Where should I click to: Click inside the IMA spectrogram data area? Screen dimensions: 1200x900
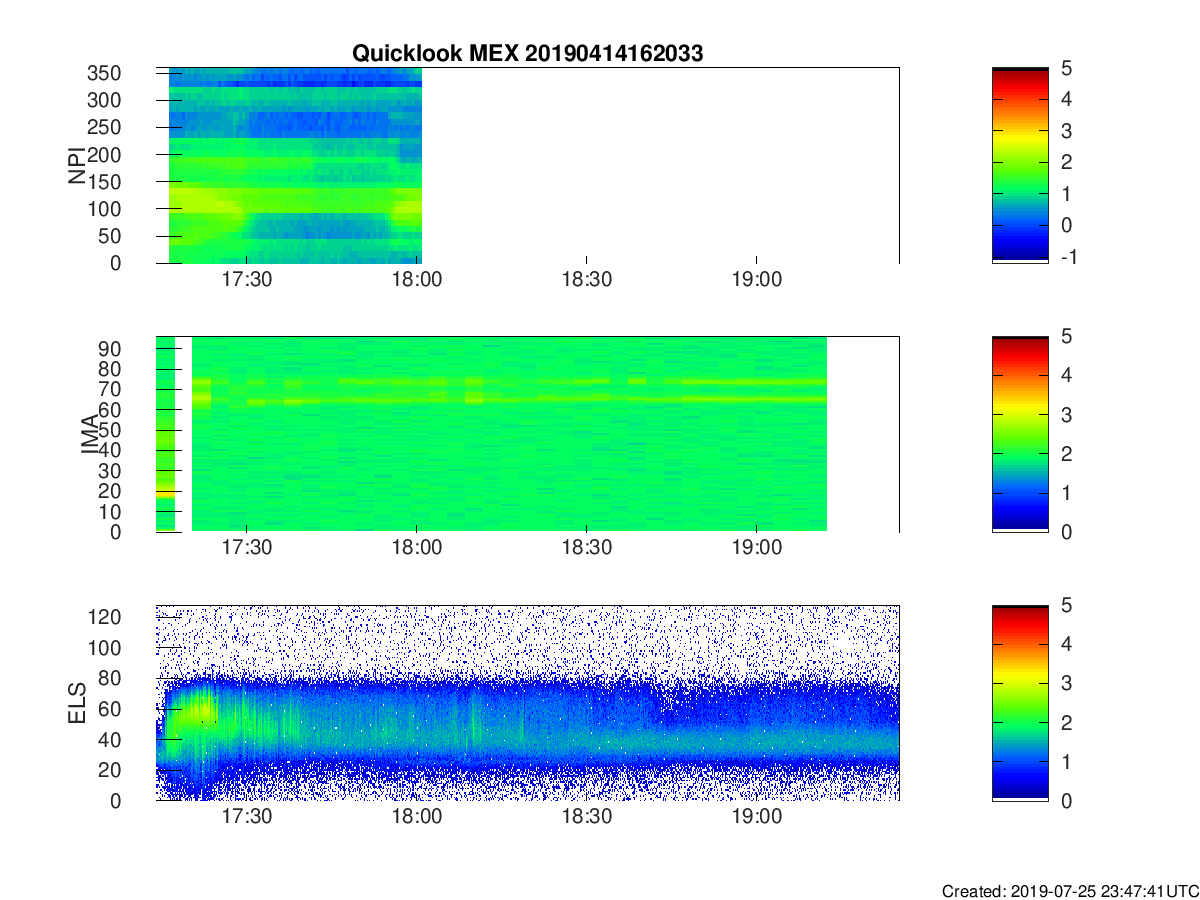coord(508,434)
